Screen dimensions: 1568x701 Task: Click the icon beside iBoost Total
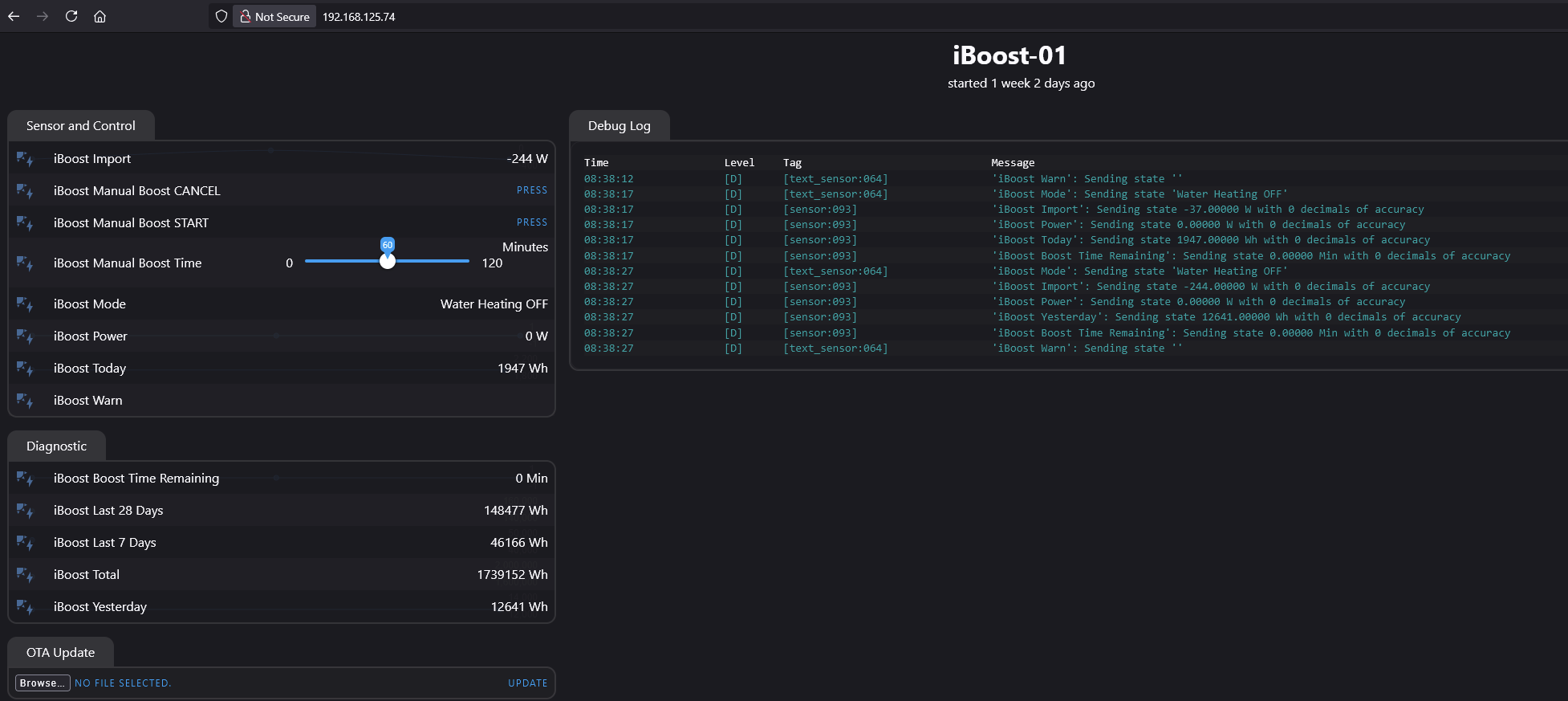[x=25, y=575]
